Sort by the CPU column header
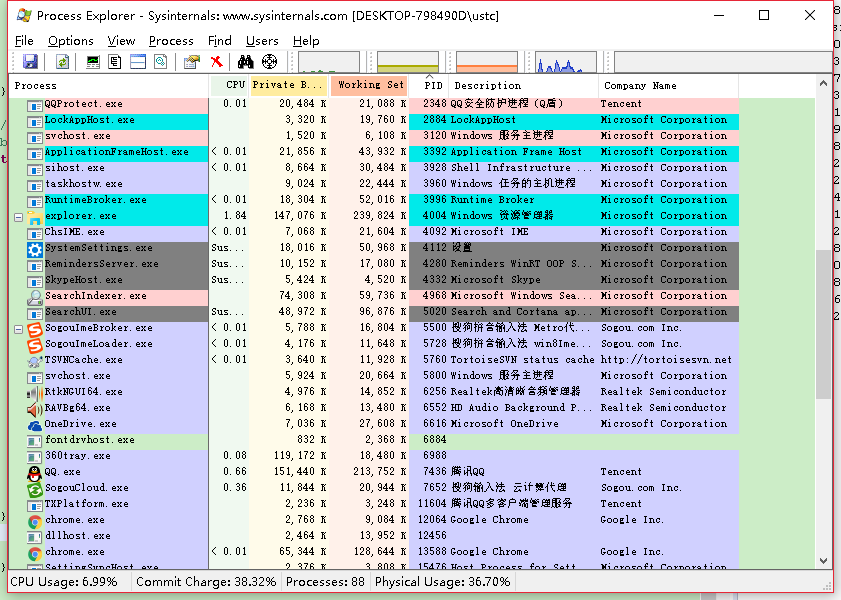841x600 pixels. [x=229, y=85]
